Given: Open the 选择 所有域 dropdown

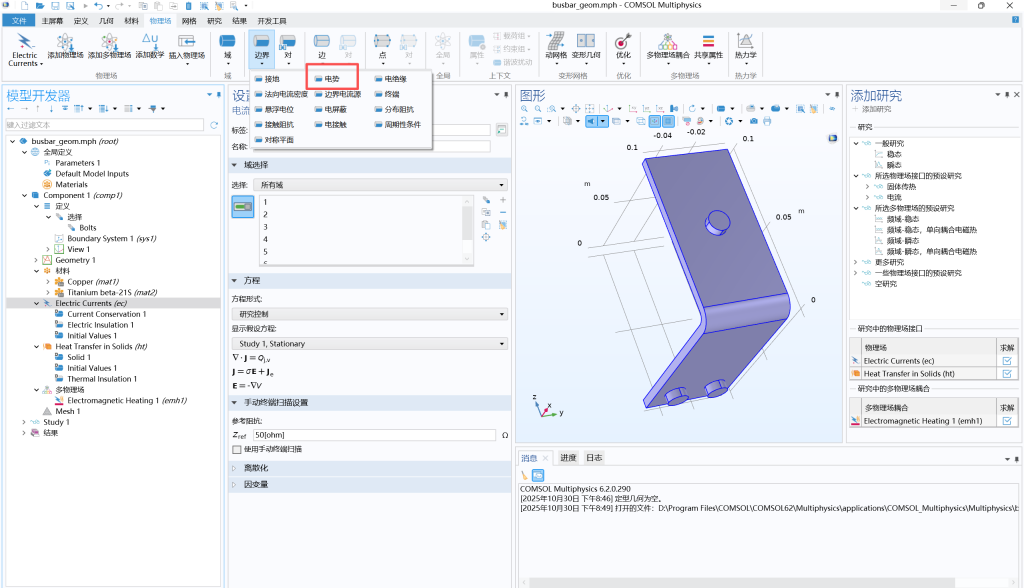Looking at the screenshot, I should (382, 185).
